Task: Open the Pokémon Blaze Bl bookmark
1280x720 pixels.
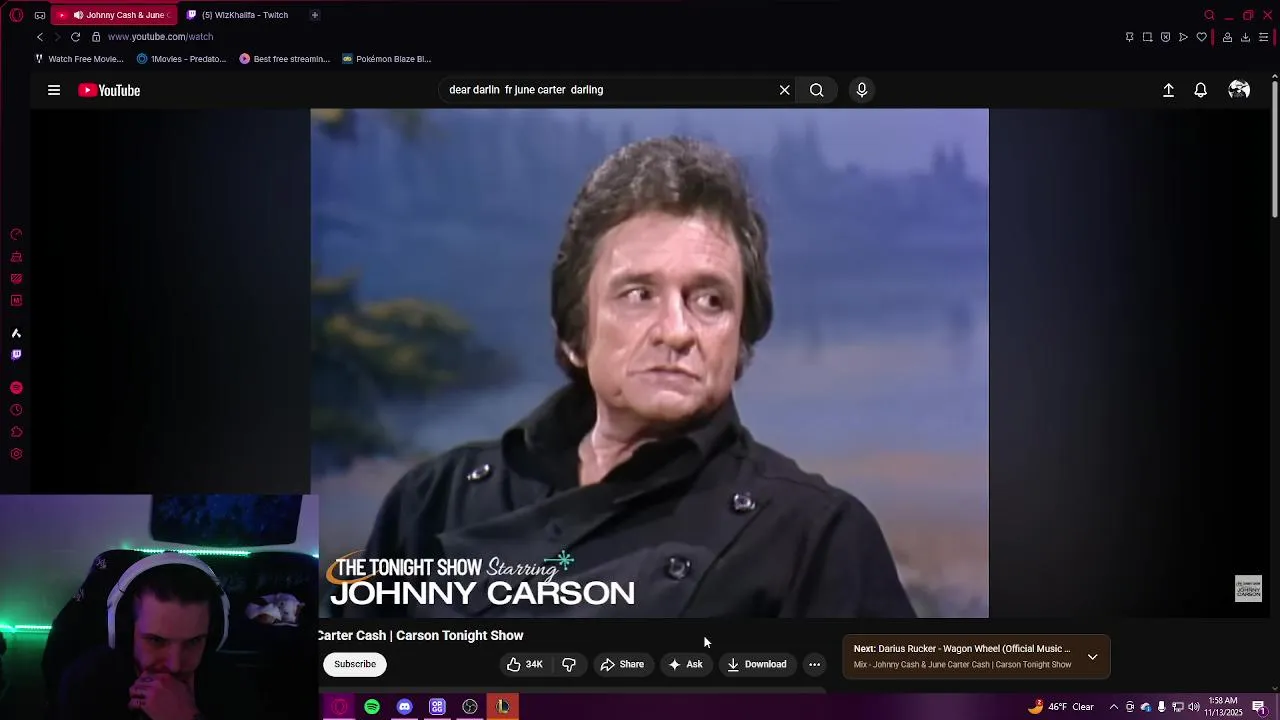Action: tap(386, 59)
